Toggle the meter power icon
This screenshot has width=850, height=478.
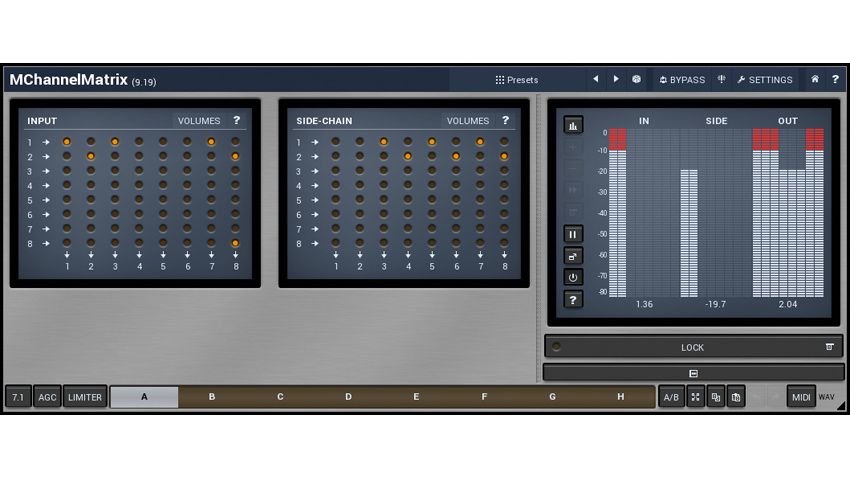coord(573,277)
